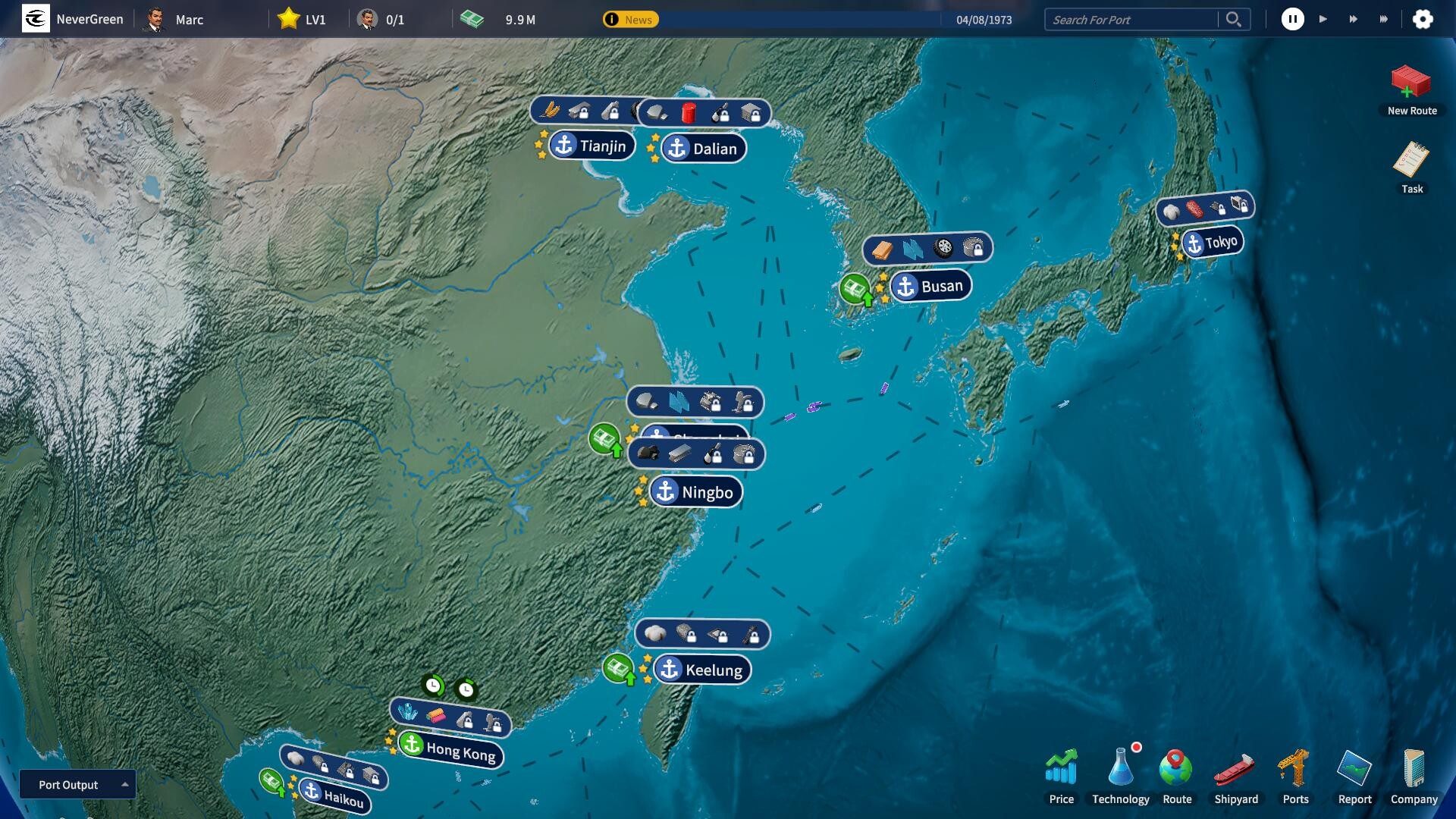Open the Tokyo port

click(1212, 241)
